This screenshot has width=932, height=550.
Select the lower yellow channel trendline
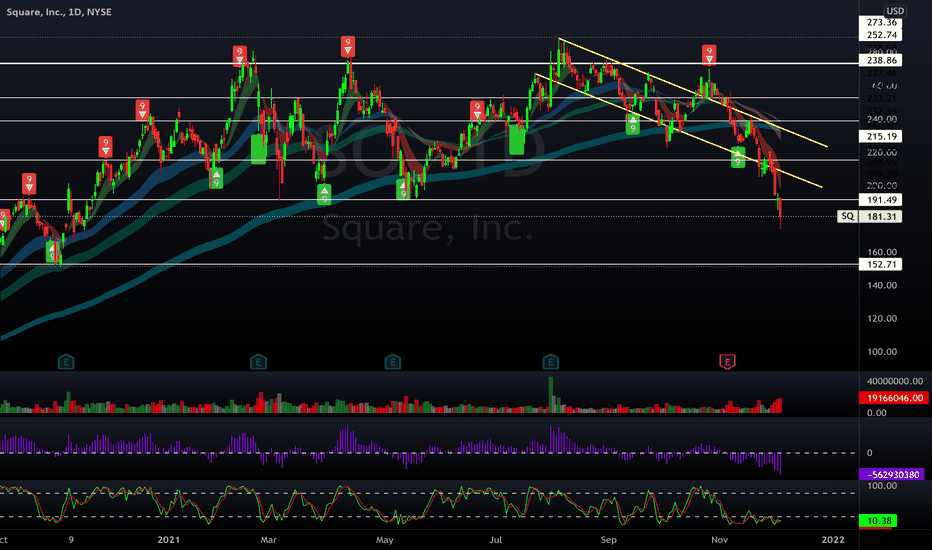[x=678, y=130]
